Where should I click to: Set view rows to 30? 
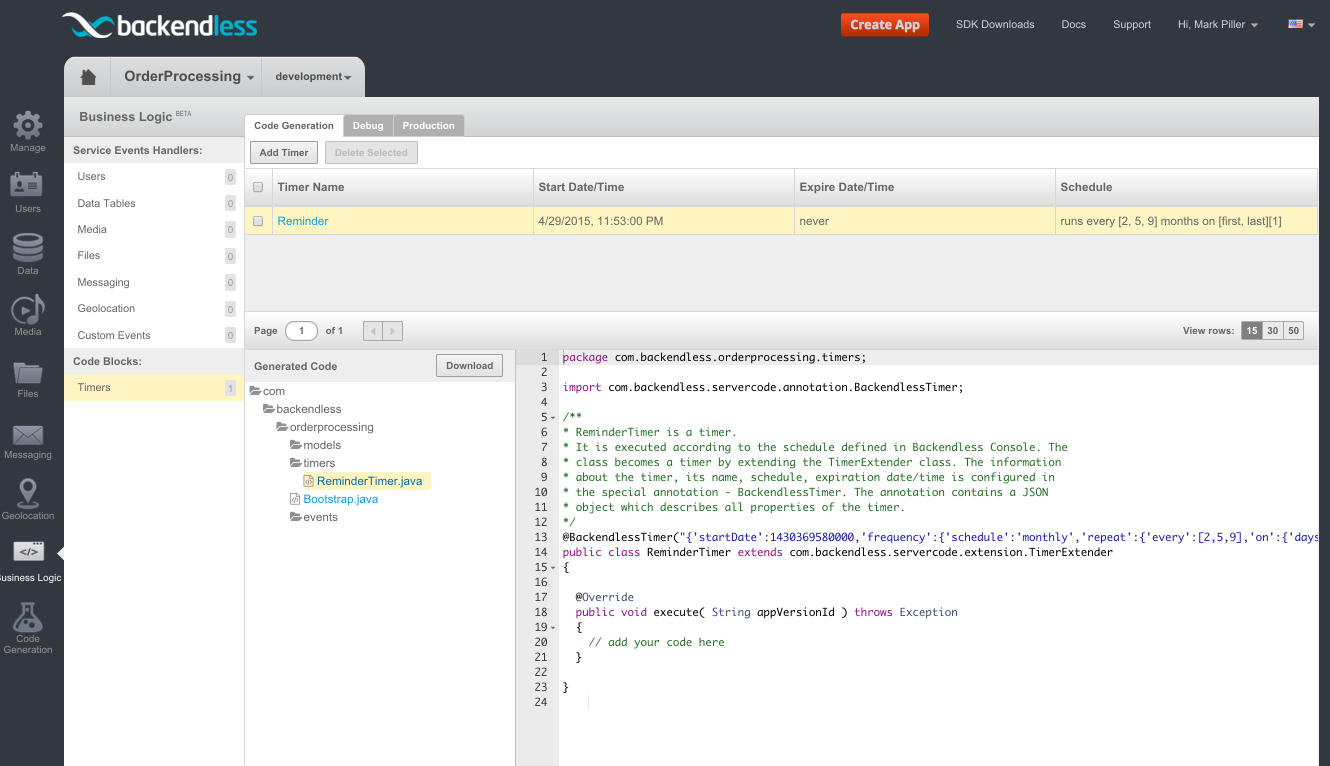(1272, 331)
